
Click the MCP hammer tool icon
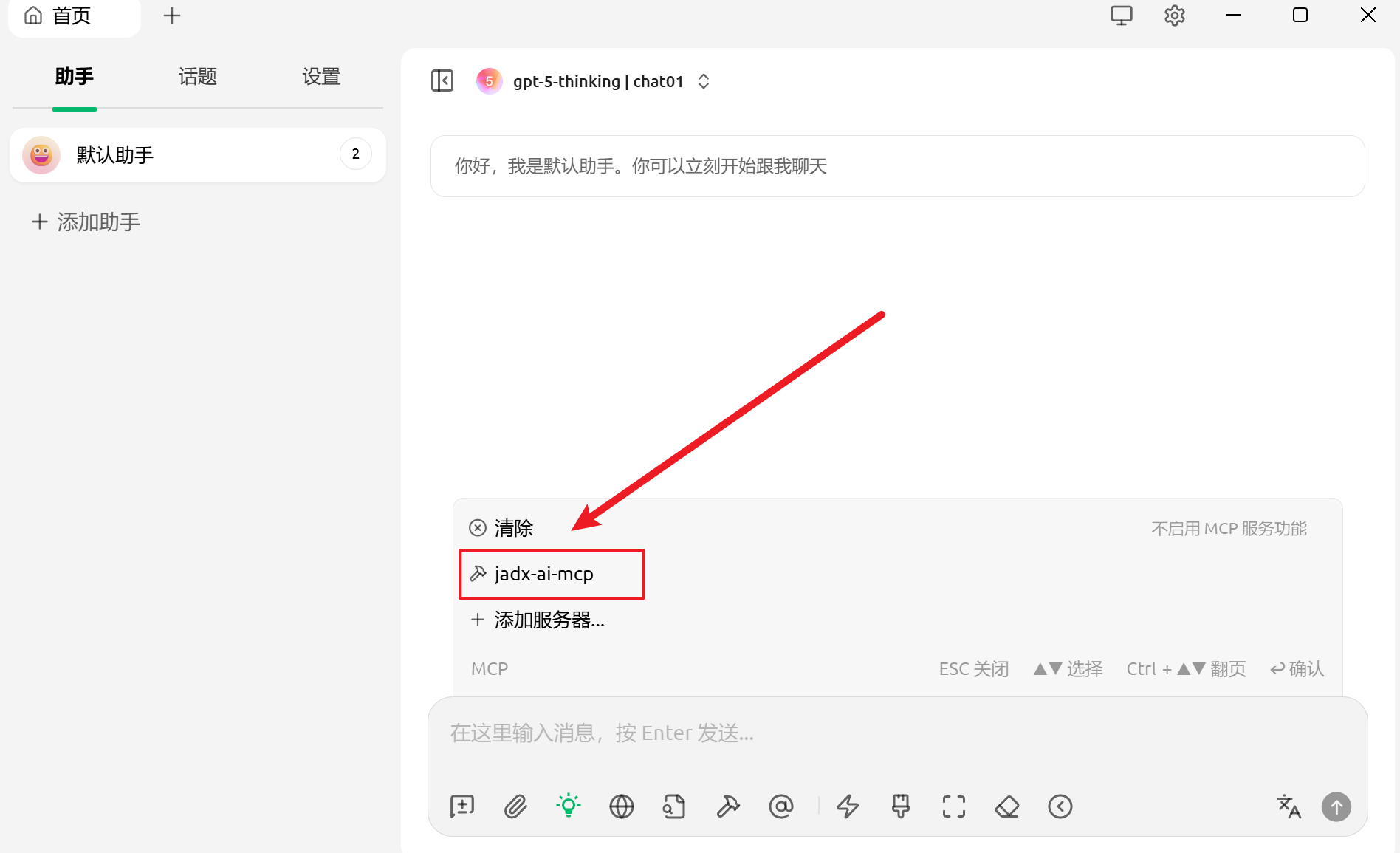click(x=728, y=806)
